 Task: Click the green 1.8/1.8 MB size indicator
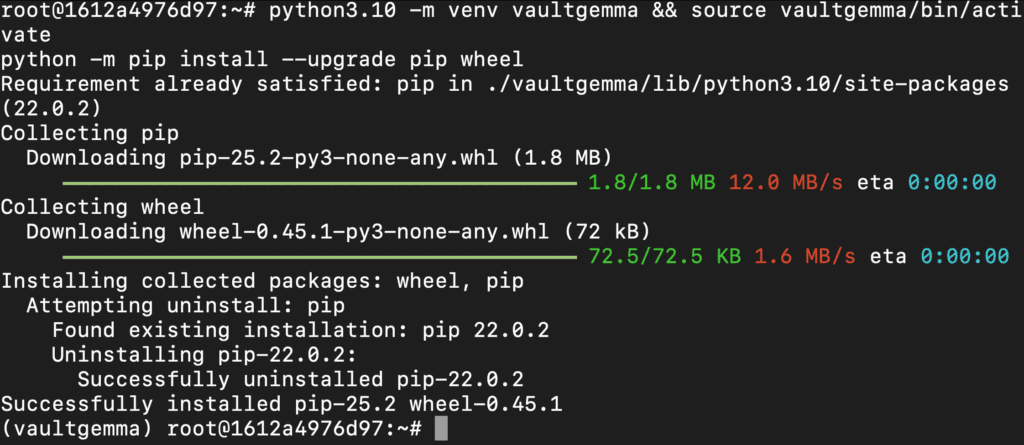tap(652, 183)
